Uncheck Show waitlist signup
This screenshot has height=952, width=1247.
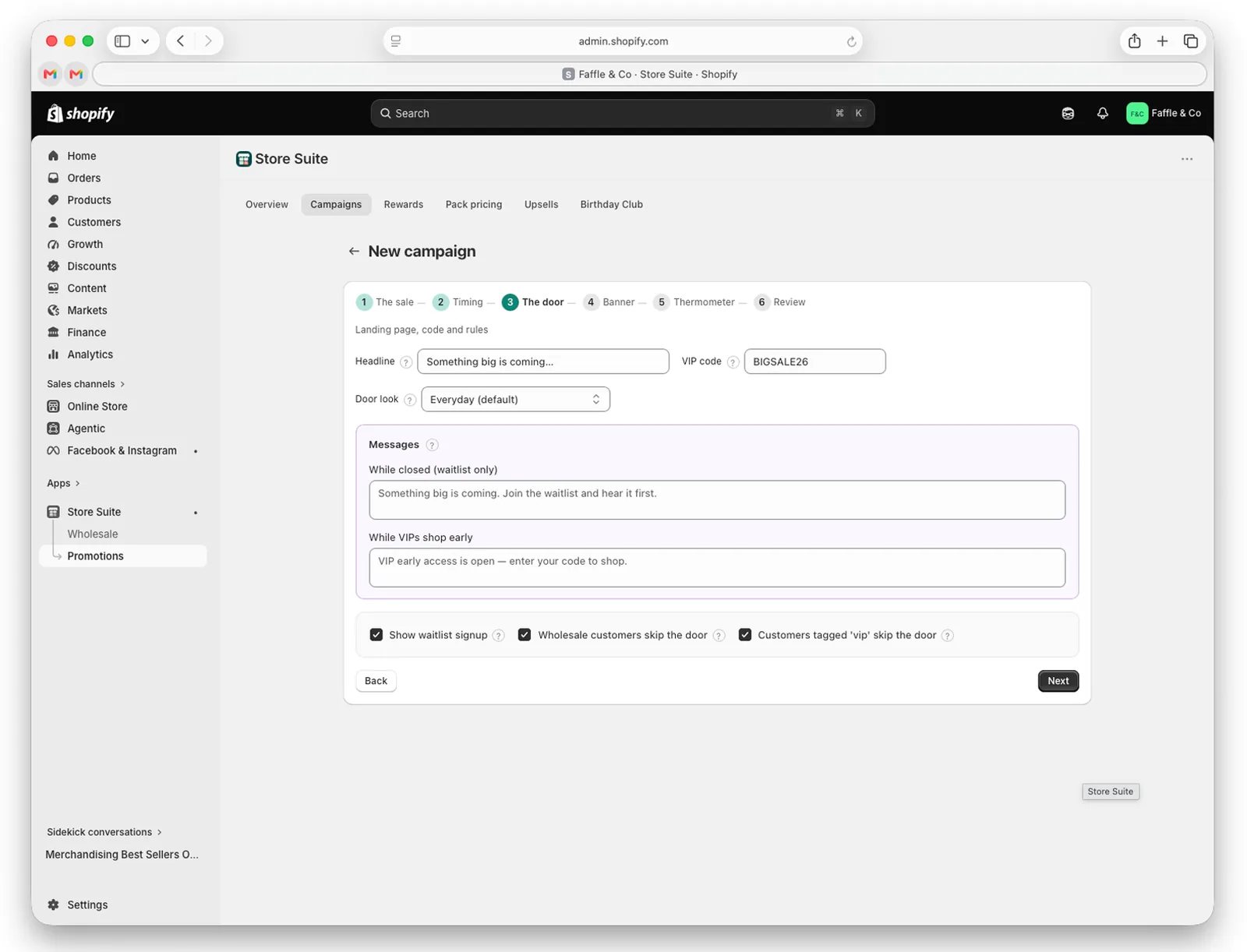coord(376,635)
